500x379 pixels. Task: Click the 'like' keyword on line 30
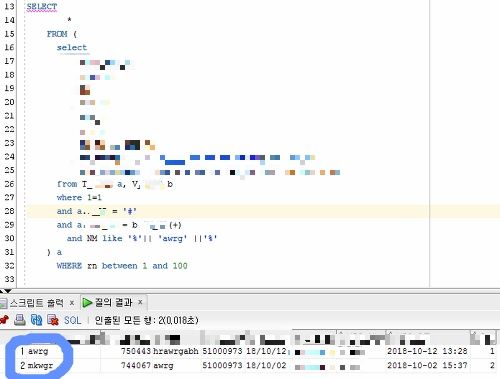112,238
